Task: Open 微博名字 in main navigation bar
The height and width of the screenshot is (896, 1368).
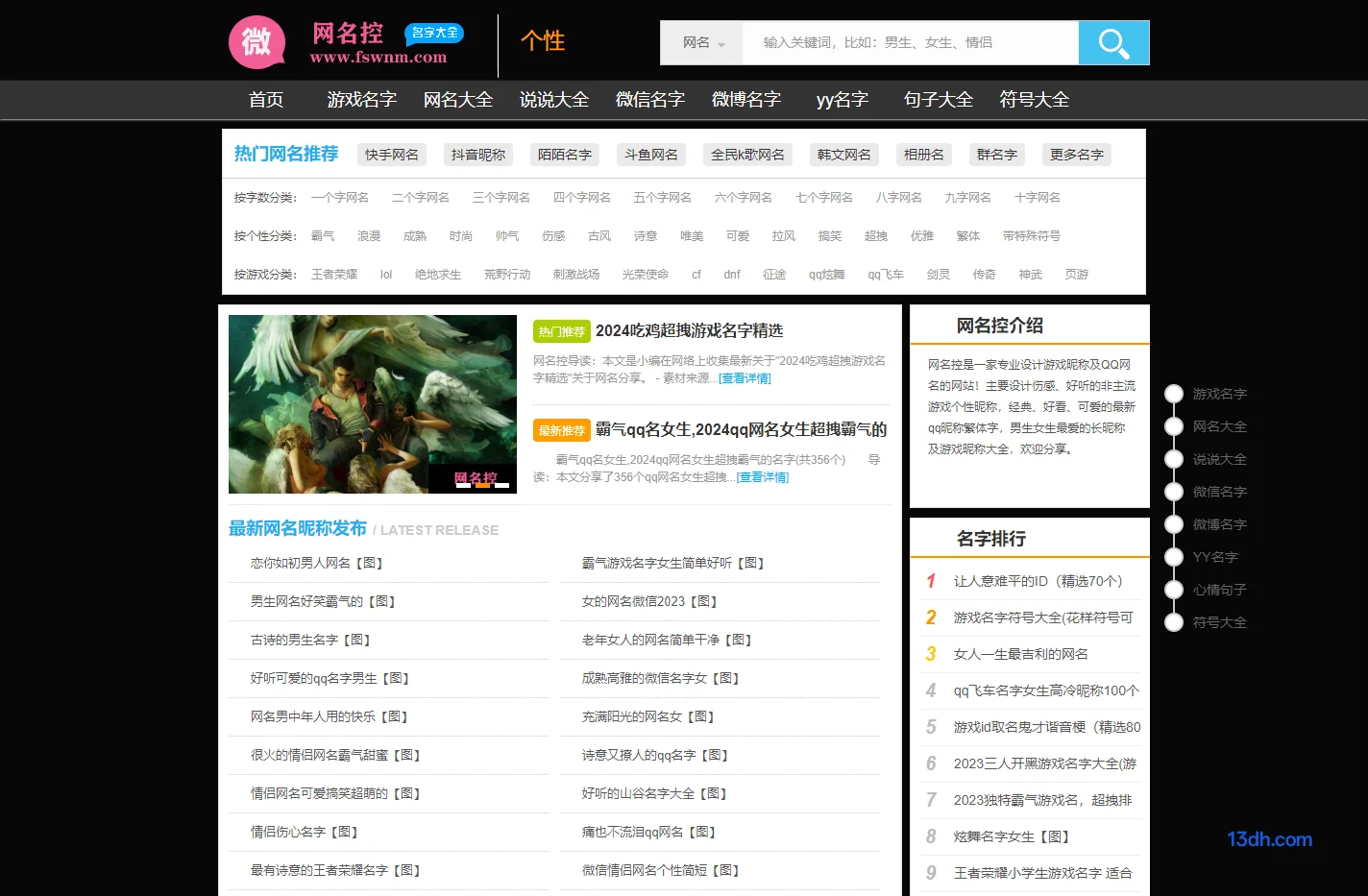Action: click(746, 100)
